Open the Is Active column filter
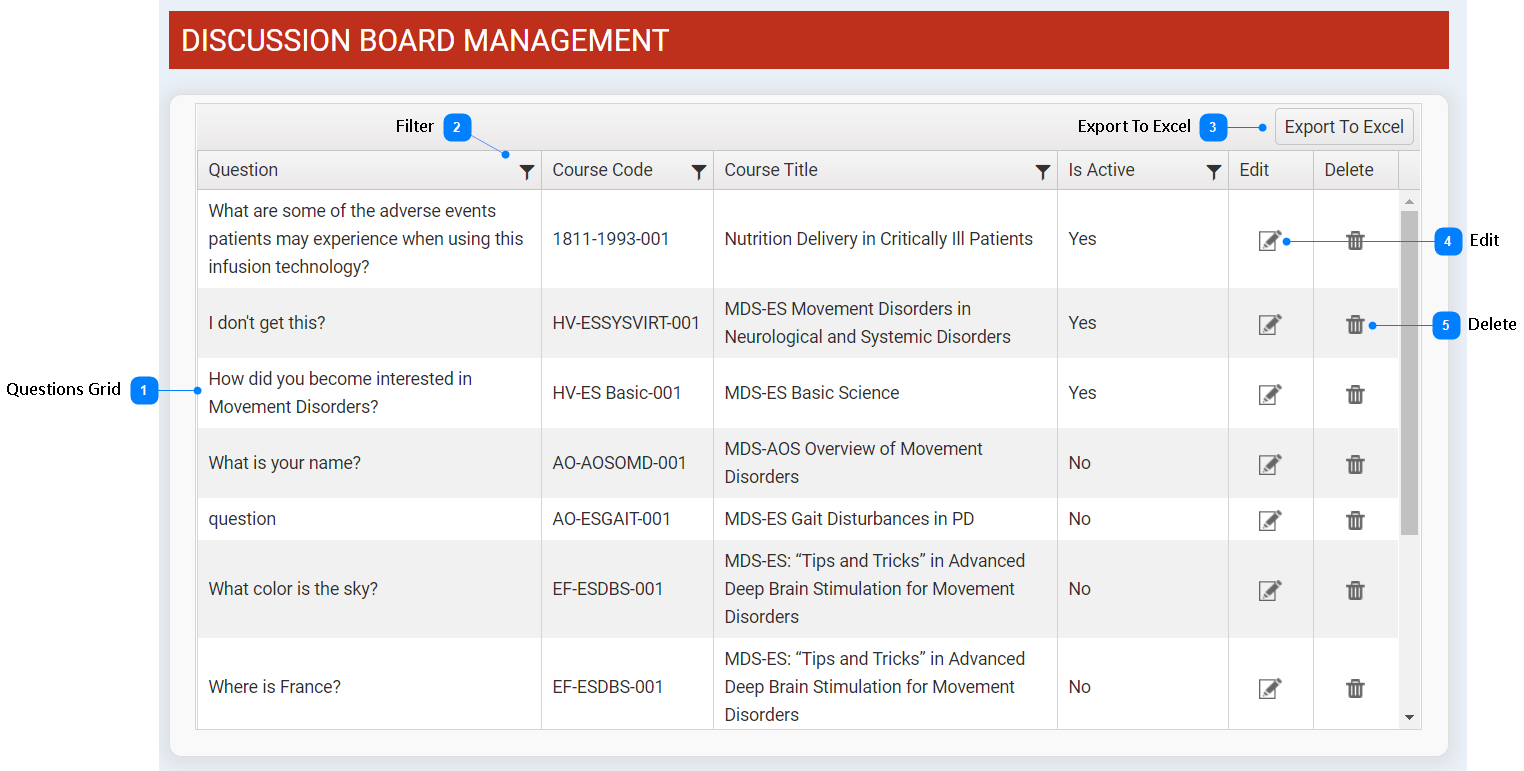The width and height of the screenshot is (1524, 771). pyautogui.click(x=1213, y=172)
